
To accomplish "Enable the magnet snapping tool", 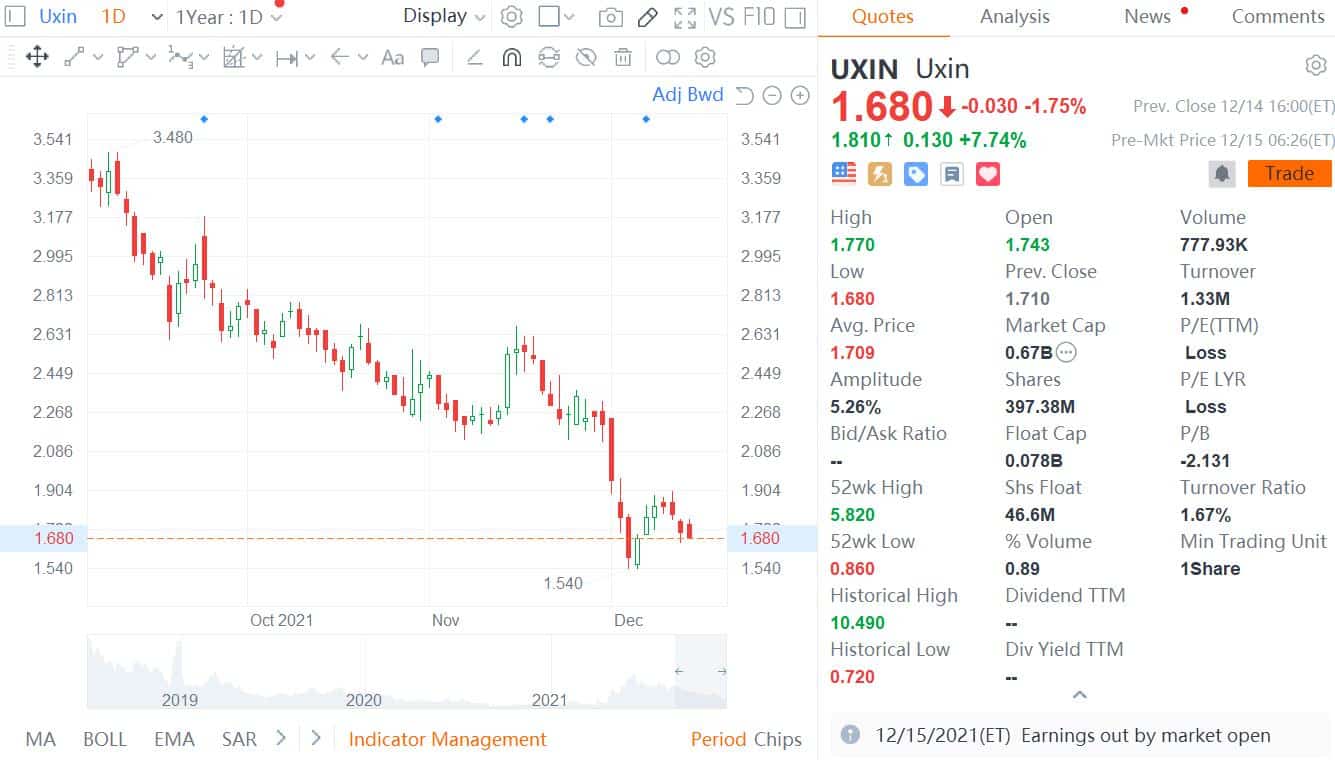I will 512,57.
